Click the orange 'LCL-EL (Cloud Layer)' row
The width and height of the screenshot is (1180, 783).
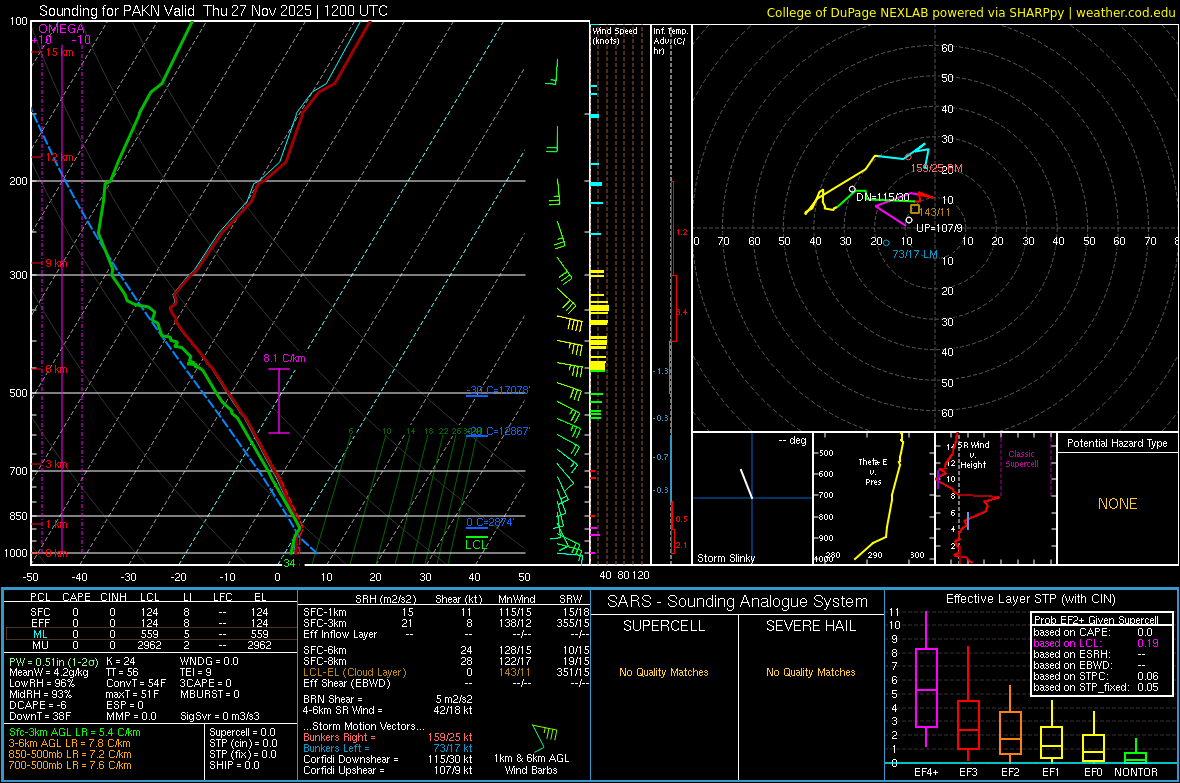pyautogui.click(x=446, y=672)
